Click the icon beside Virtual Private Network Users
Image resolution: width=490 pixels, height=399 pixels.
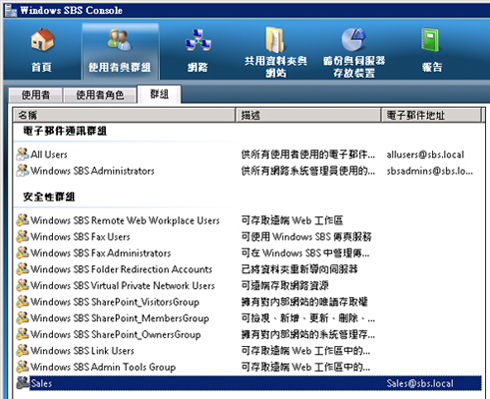(x=23, y=285)
